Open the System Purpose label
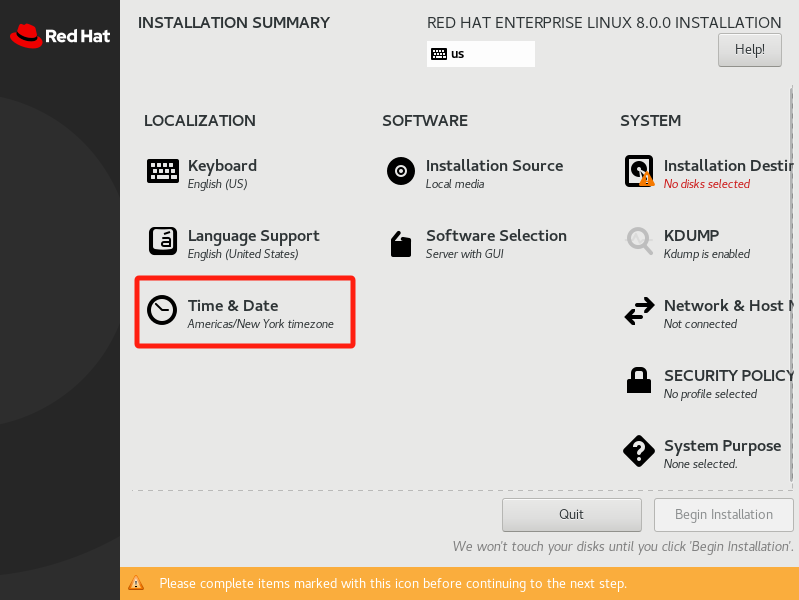Screen dimensions: 799x600 (x=722, y=446)
